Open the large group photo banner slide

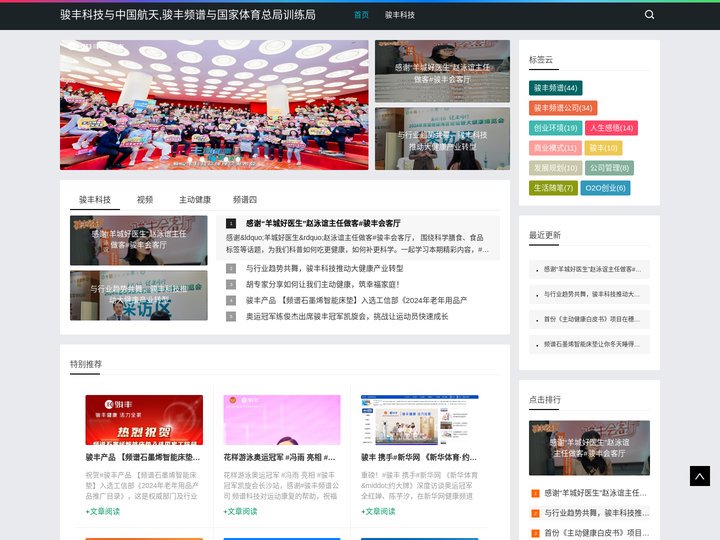click(x=214, y=105)
